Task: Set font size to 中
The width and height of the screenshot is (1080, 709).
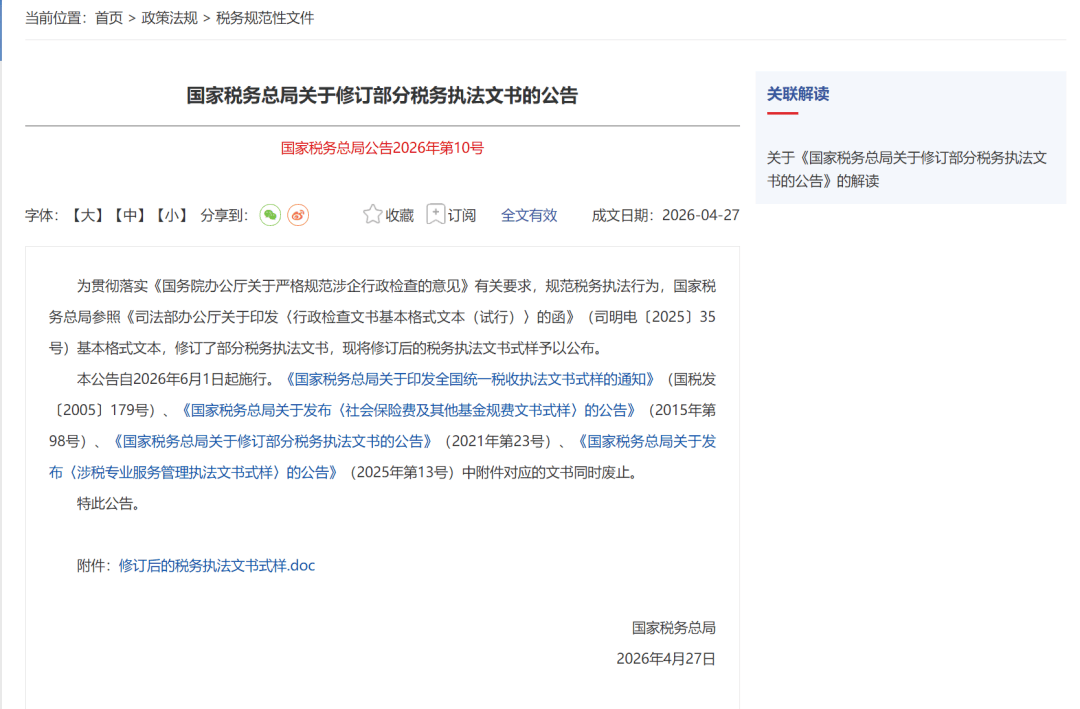Action: 129,216
